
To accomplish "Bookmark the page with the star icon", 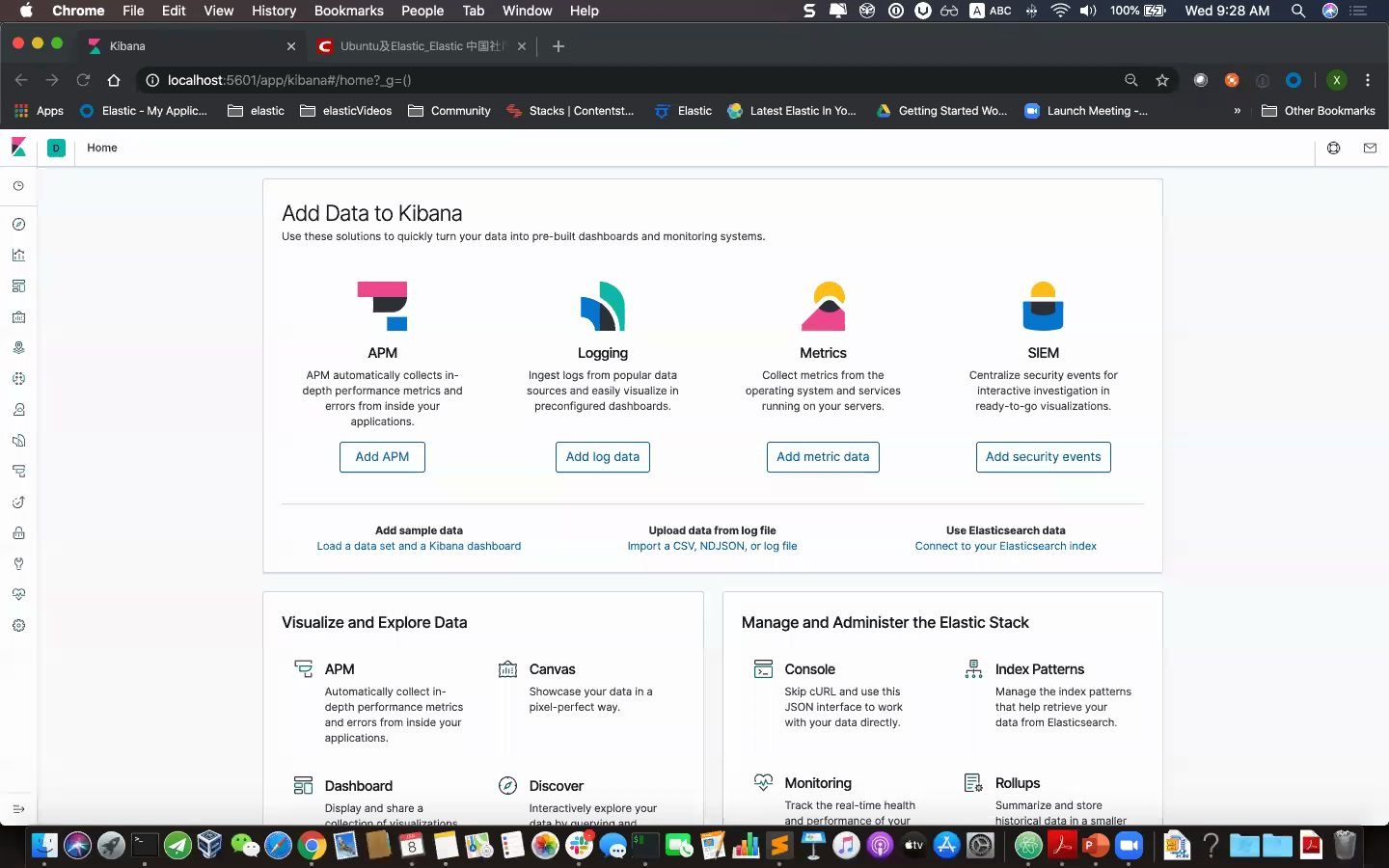I will 1162,80.
